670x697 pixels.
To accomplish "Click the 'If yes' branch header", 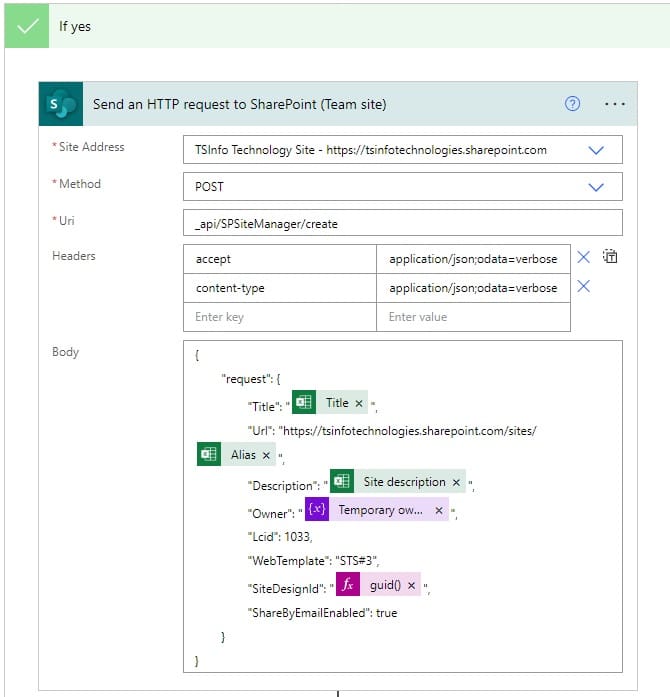I will [337, 26].
